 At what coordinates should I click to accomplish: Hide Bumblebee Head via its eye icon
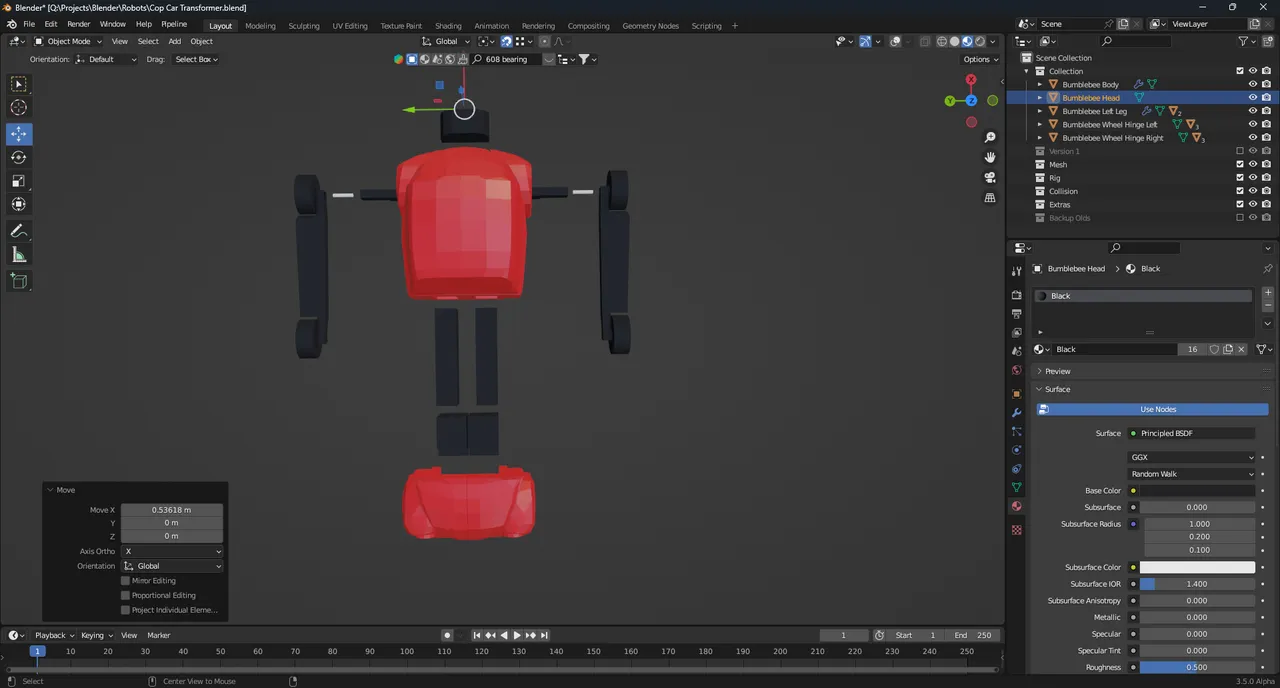pyautogui.click(x=1252, y=98)
